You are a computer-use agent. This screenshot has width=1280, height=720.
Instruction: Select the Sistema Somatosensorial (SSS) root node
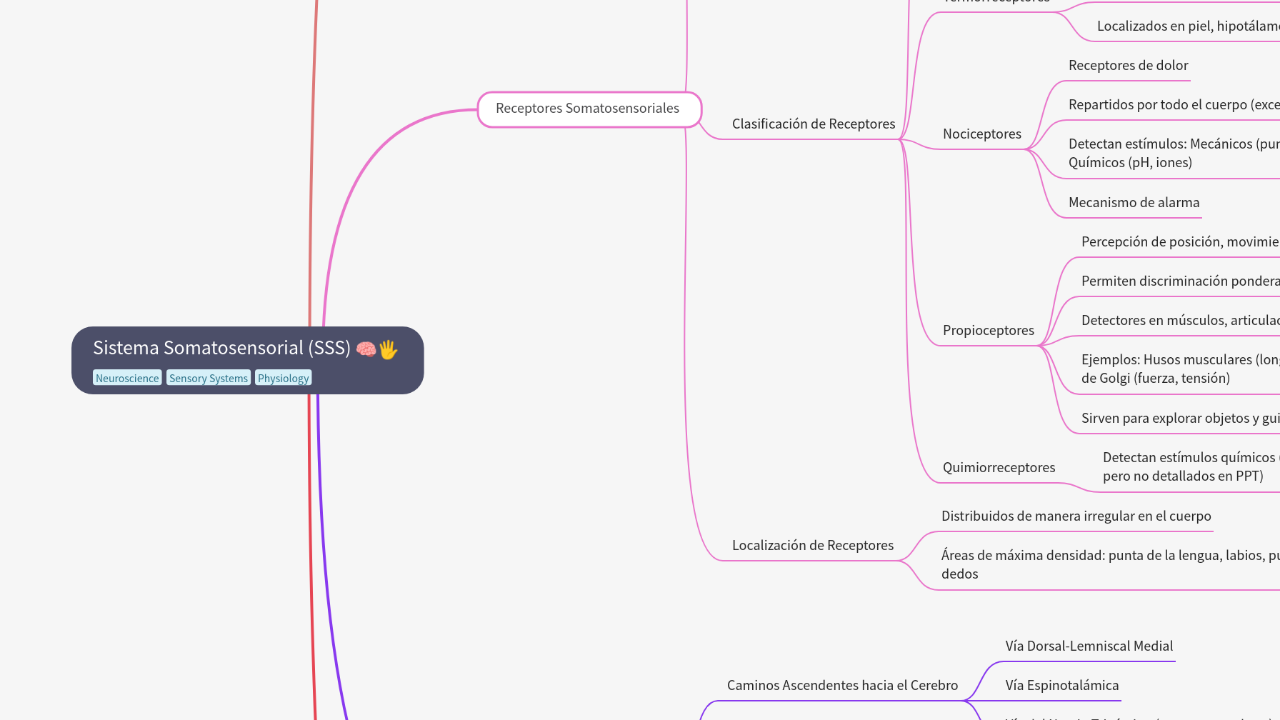click(222, 348)
